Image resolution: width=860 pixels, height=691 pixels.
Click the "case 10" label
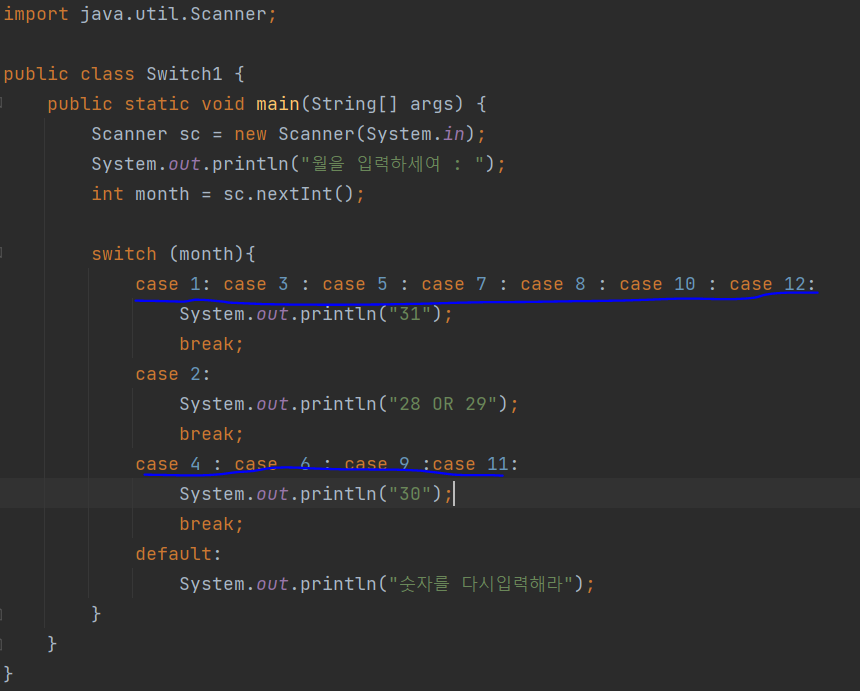[x=658, y=284]
